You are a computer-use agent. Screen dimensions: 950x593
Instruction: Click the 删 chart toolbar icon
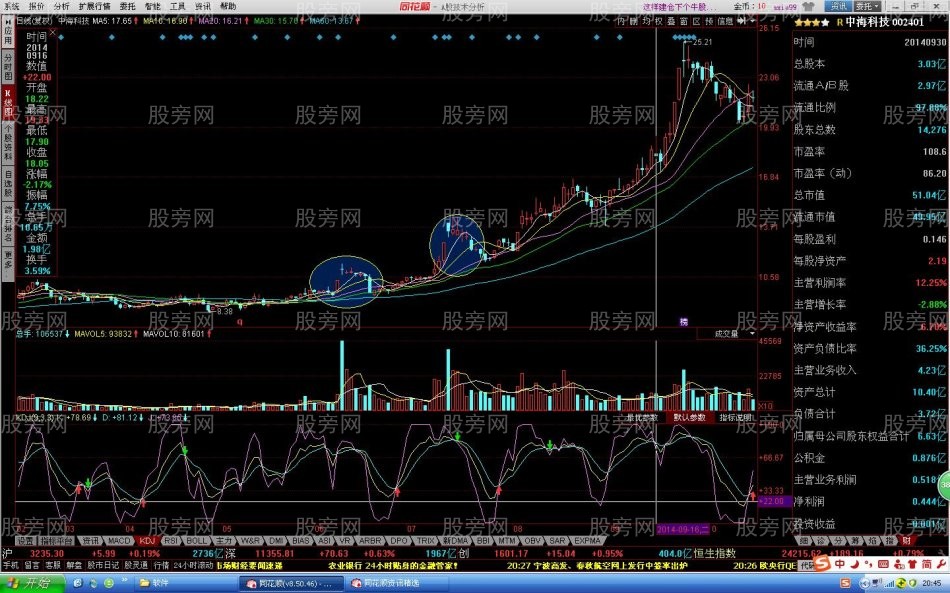coord(634,21)
